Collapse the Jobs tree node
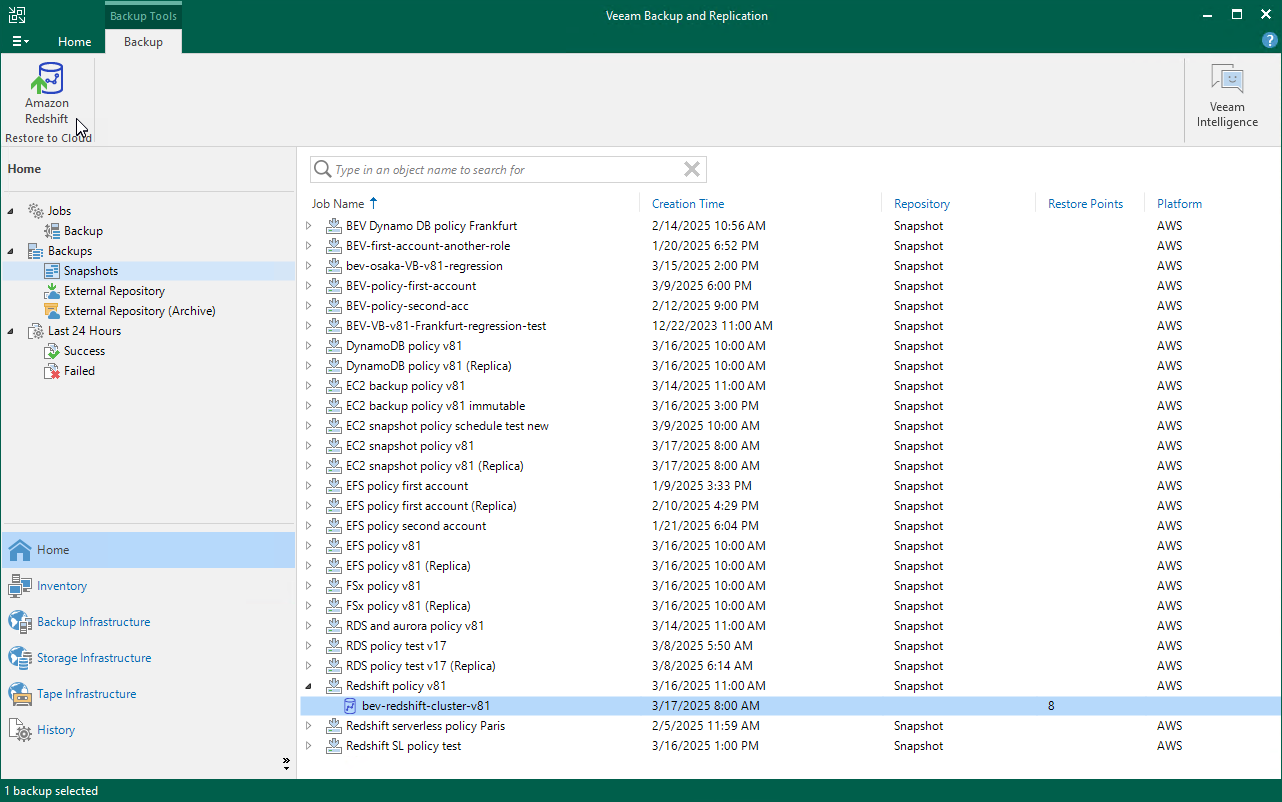The image size is (1282, 802). point(12,211)
